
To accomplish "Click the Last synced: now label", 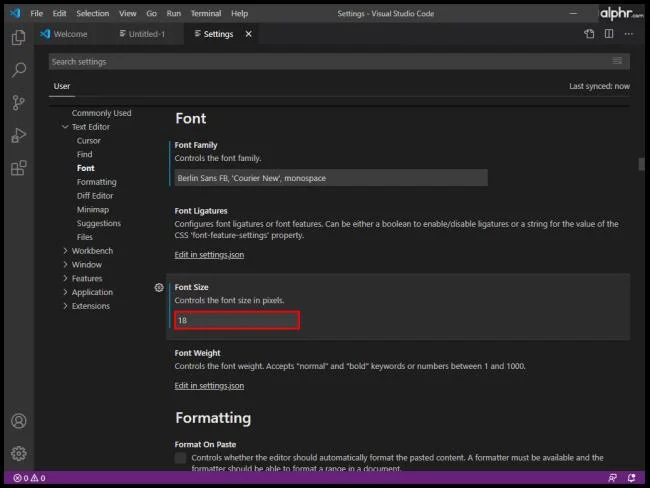I will click(x=599, y=86).
